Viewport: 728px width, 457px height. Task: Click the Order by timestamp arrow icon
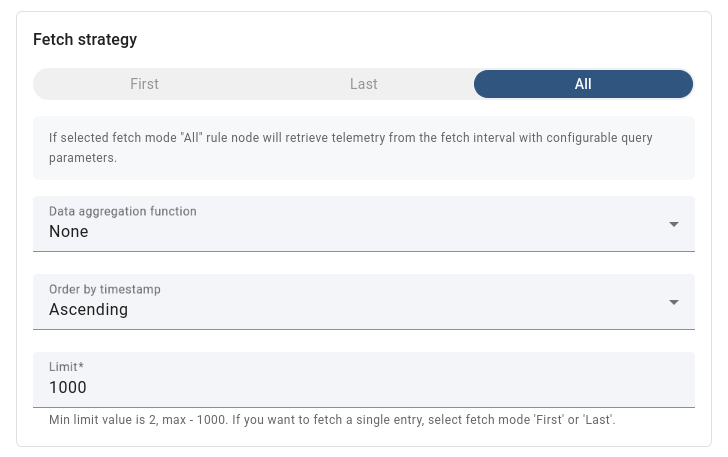(674, 302)
